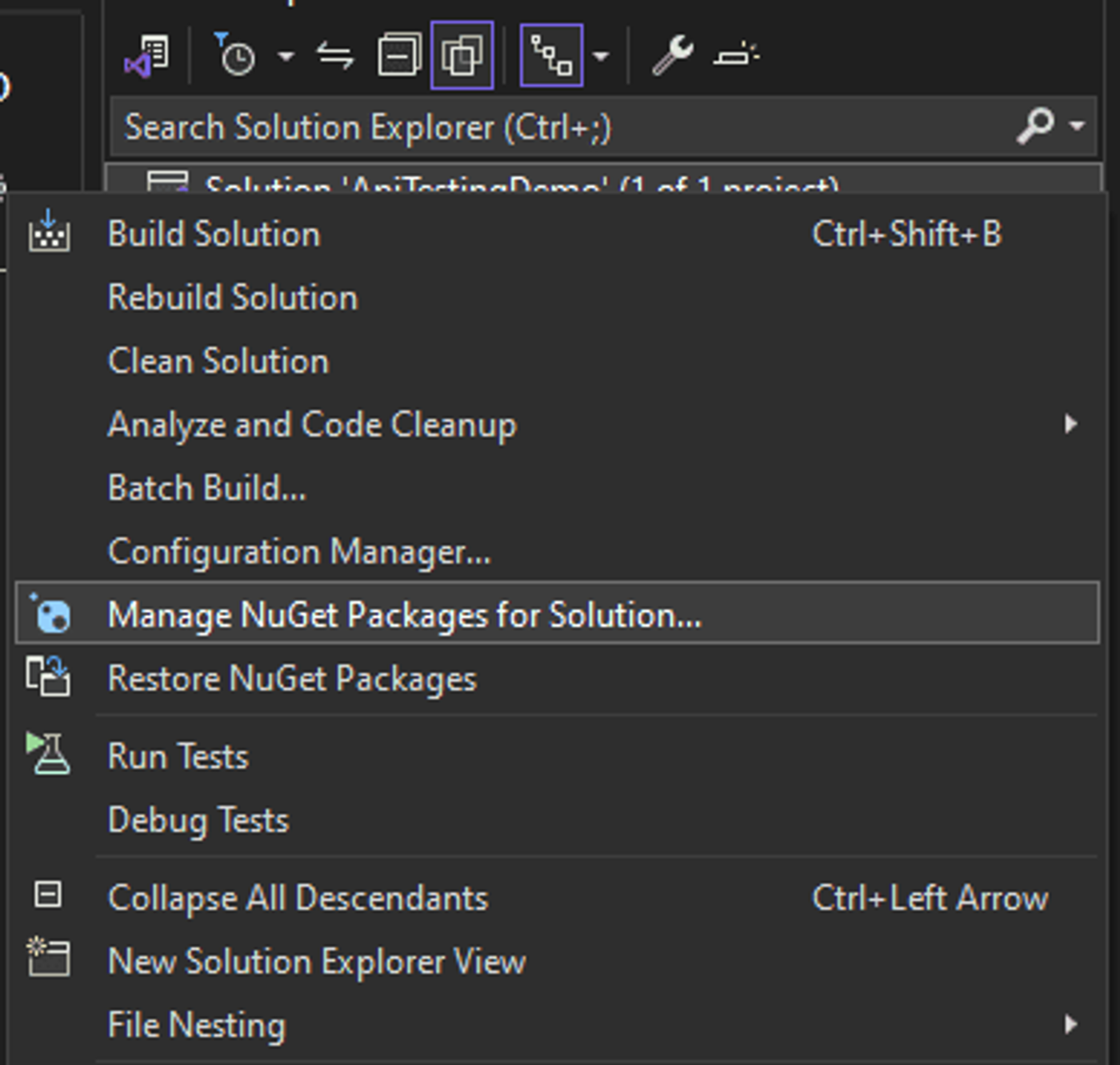Choose Manage NuGet Packages for Solution...
The height and width of the screenshot is (1065, 1120).
(556, 614)
